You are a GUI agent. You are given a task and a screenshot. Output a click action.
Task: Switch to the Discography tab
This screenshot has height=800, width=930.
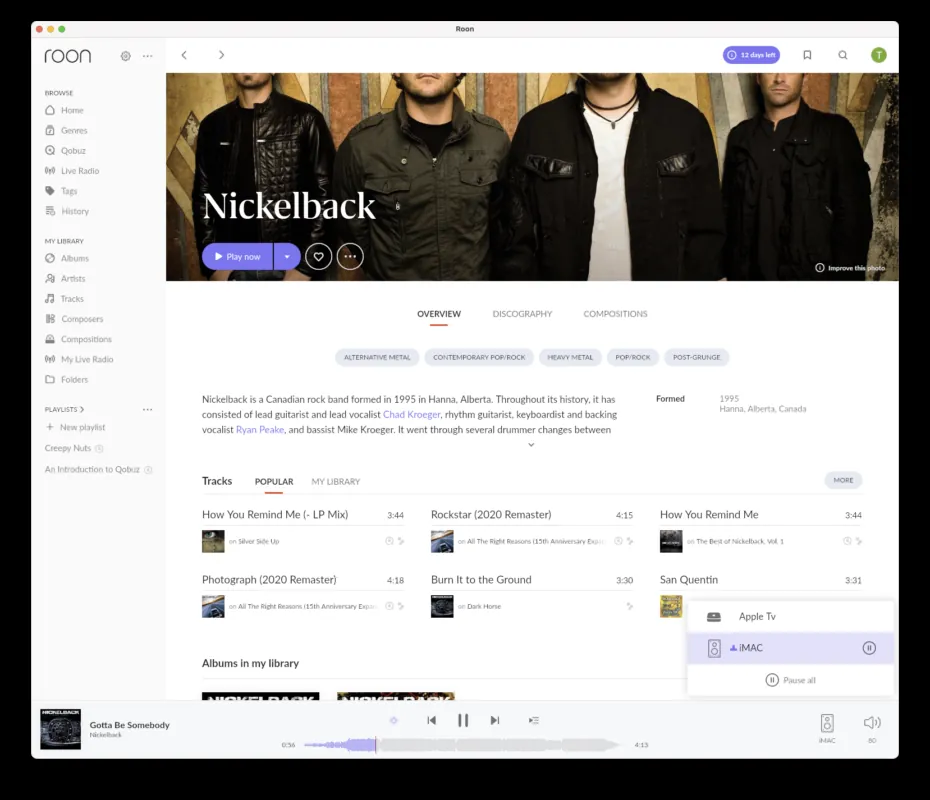[x=522, y=314]
